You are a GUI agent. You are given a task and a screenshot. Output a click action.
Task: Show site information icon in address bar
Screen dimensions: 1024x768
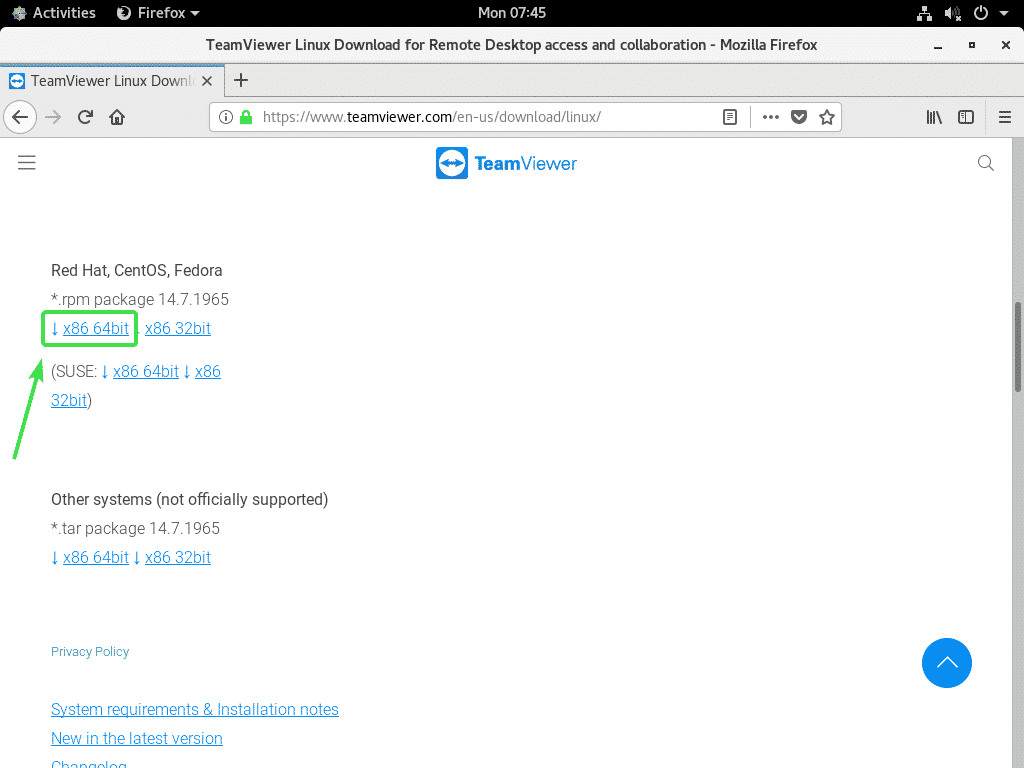226,117
